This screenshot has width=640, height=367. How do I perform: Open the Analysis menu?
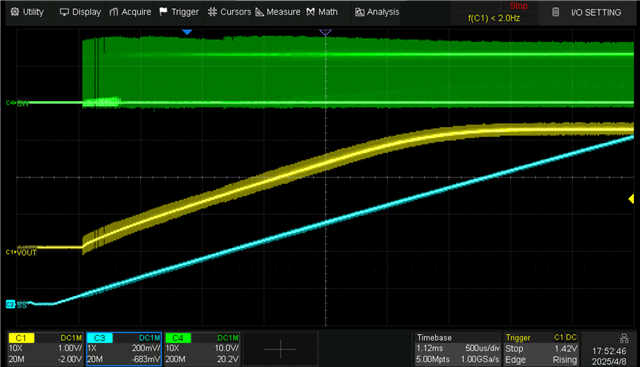click(377, 12)
